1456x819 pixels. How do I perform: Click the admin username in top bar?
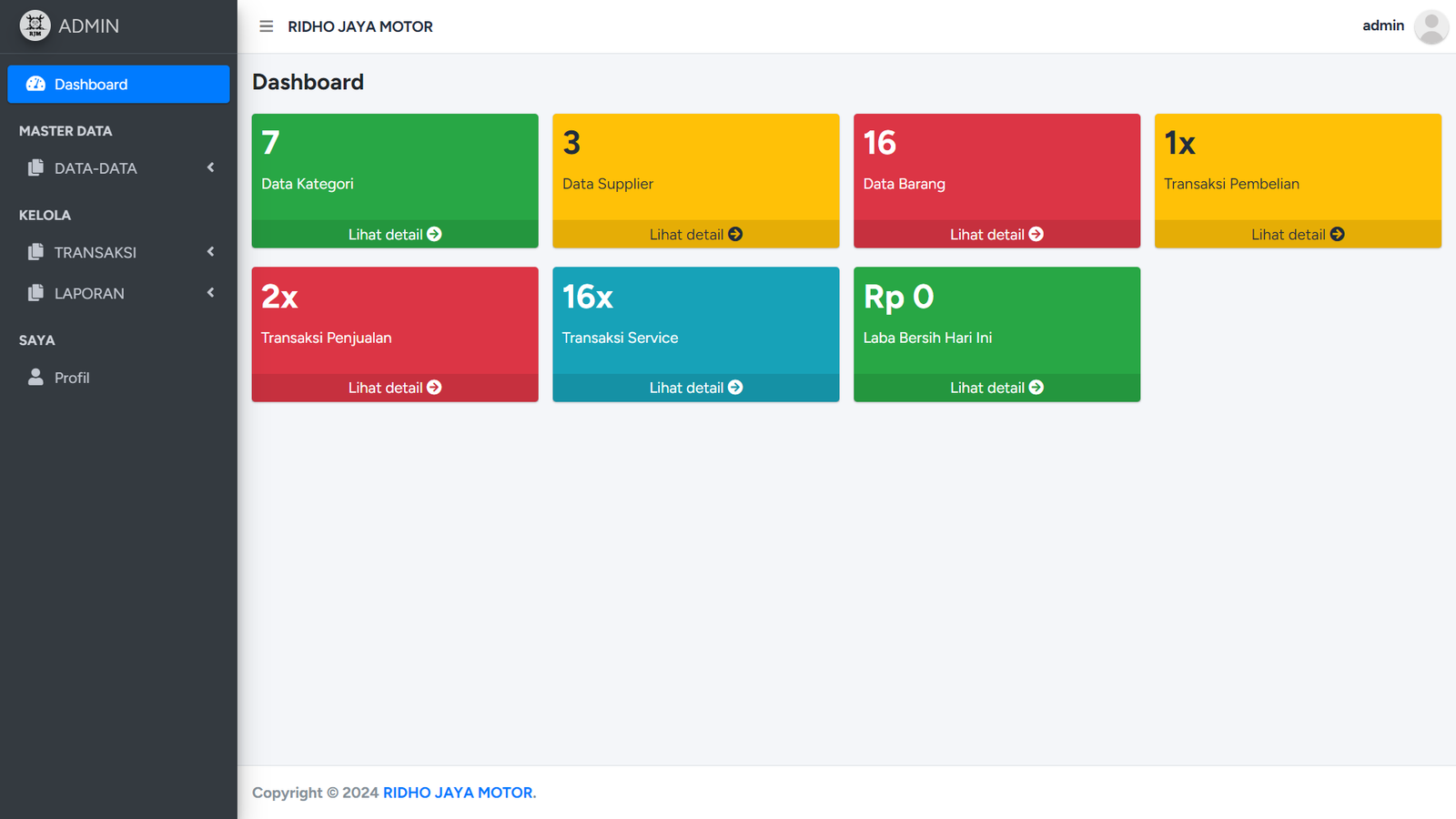click(x=1382, y=25)
